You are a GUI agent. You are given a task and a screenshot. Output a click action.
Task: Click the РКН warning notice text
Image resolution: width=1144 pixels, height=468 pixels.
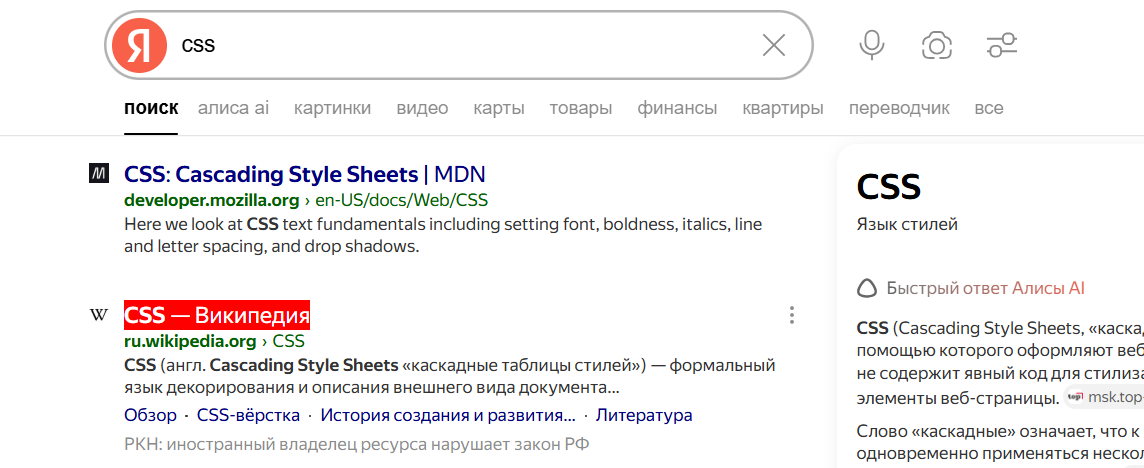pos(357,444)
